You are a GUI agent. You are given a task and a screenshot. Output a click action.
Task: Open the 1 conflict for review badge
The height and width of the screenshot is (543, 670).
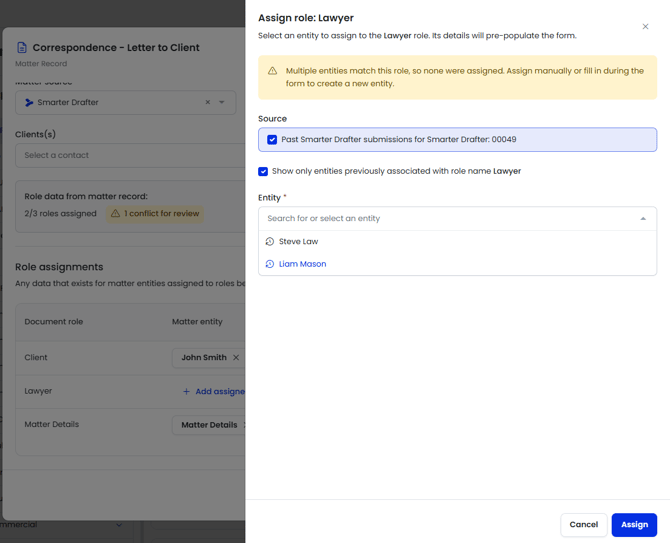pos(155,214)
